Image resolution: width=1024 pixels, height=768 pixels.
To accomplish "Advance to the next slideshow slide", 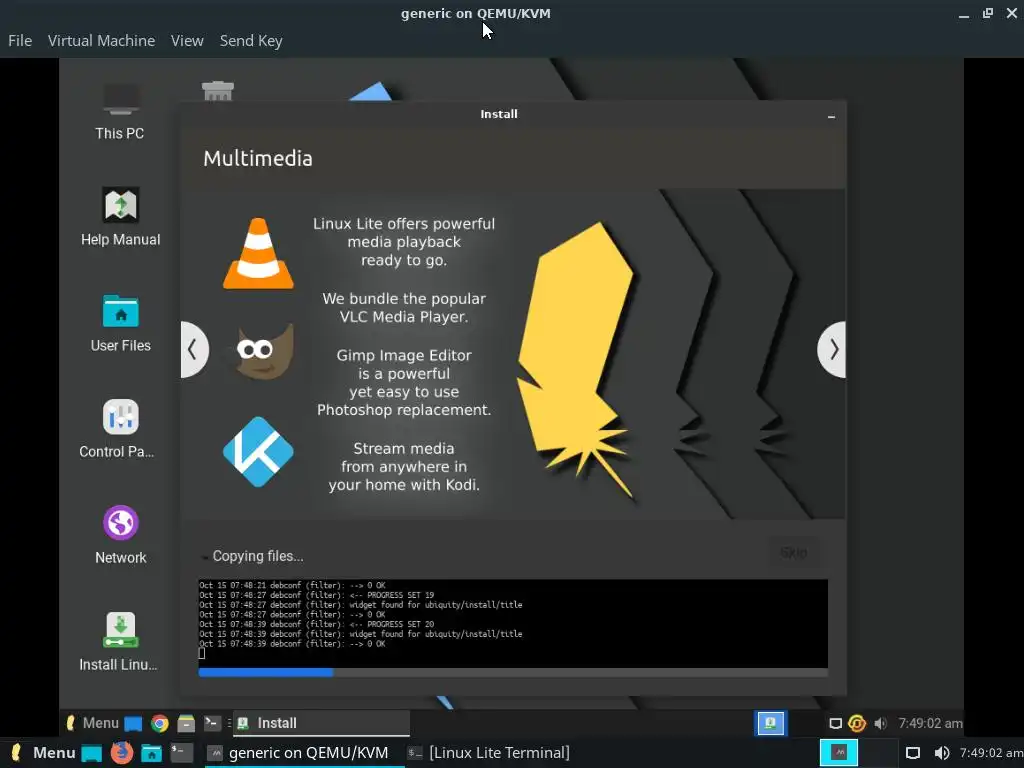I will [832, 349].
